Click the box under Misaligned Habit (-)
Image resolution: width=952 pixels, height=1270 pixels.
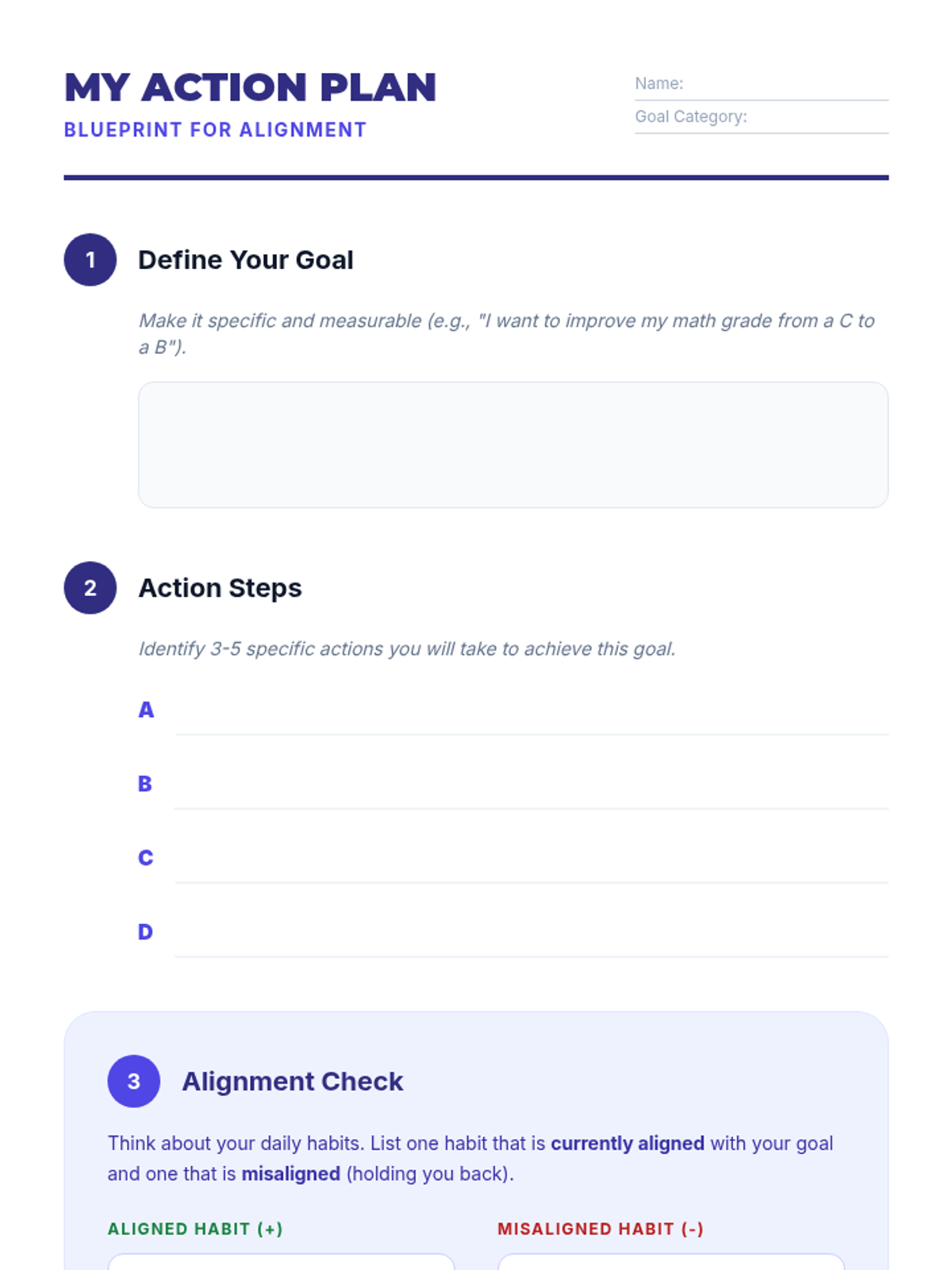coord(670,1262)
